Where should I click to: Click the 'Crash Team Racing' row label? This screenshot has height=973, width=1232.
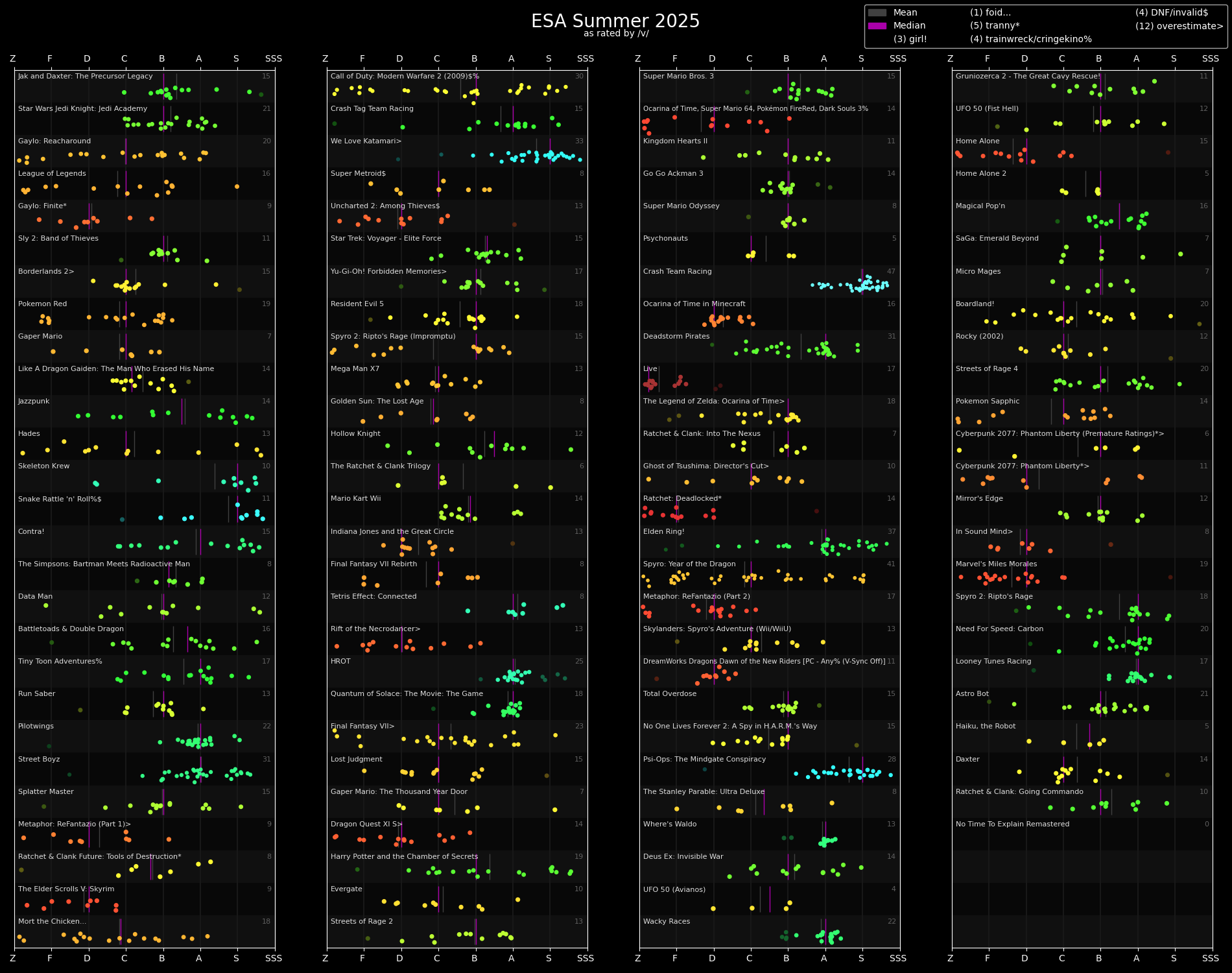(x=678, y=272)
